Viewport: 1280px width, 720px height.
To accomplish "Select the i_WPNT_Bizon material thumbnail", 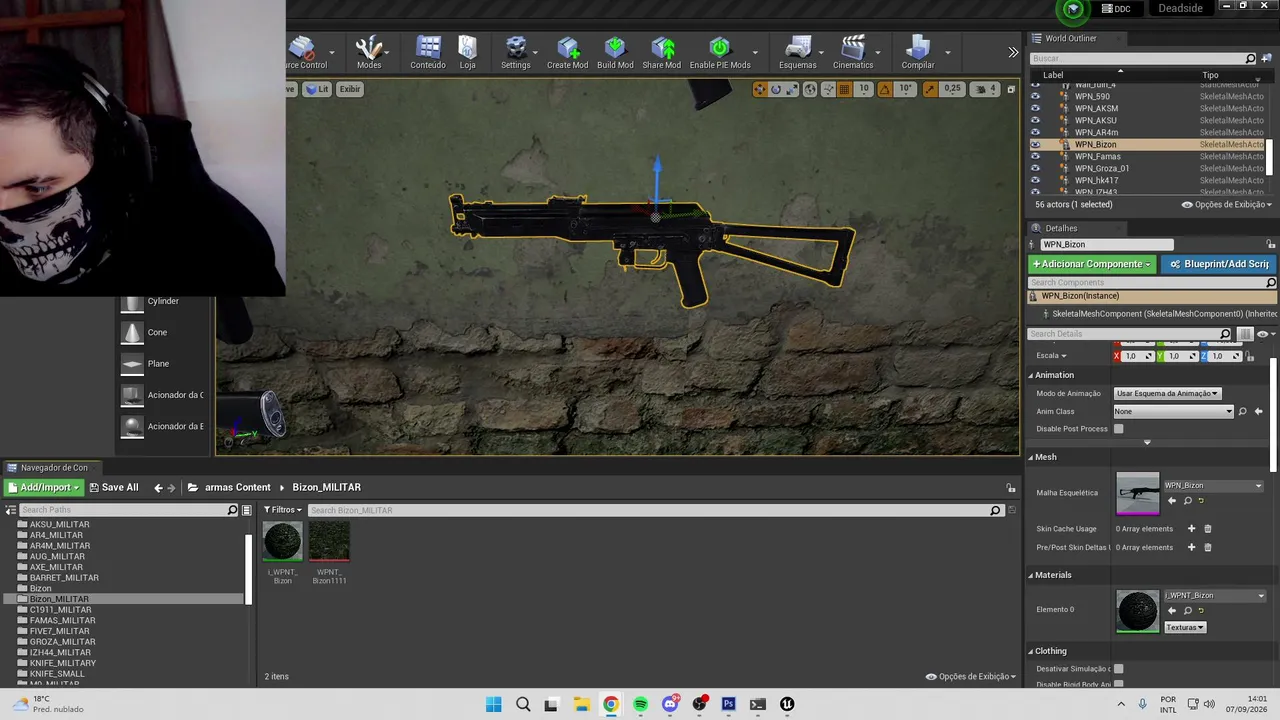I will 283,542.
